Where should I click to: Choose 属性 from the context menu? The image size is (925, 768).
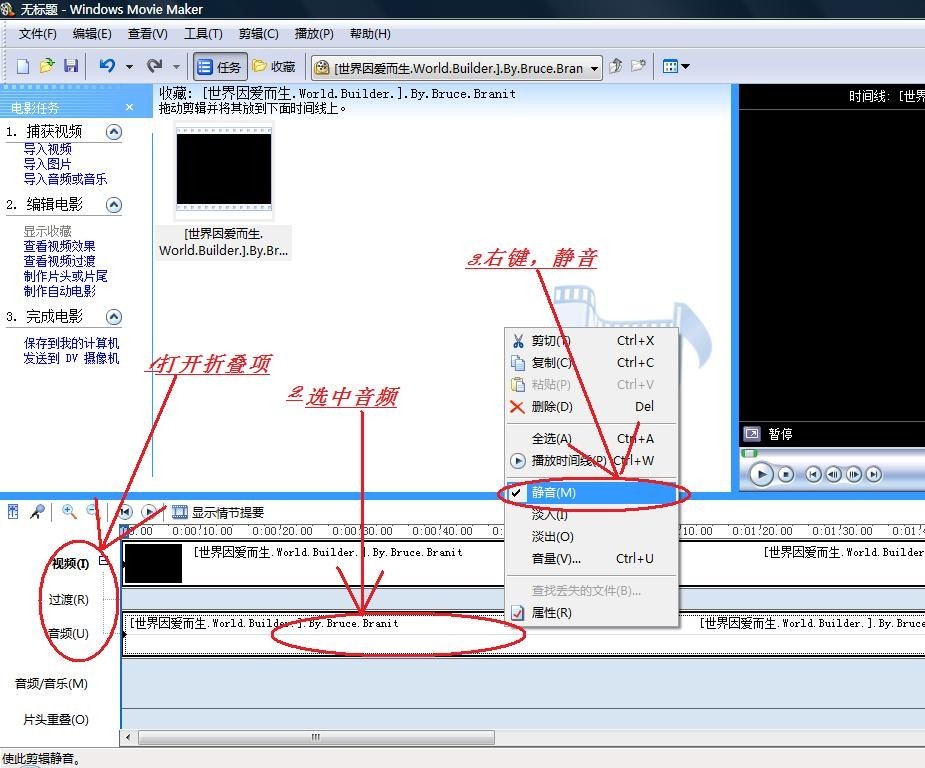pos(549,612)
